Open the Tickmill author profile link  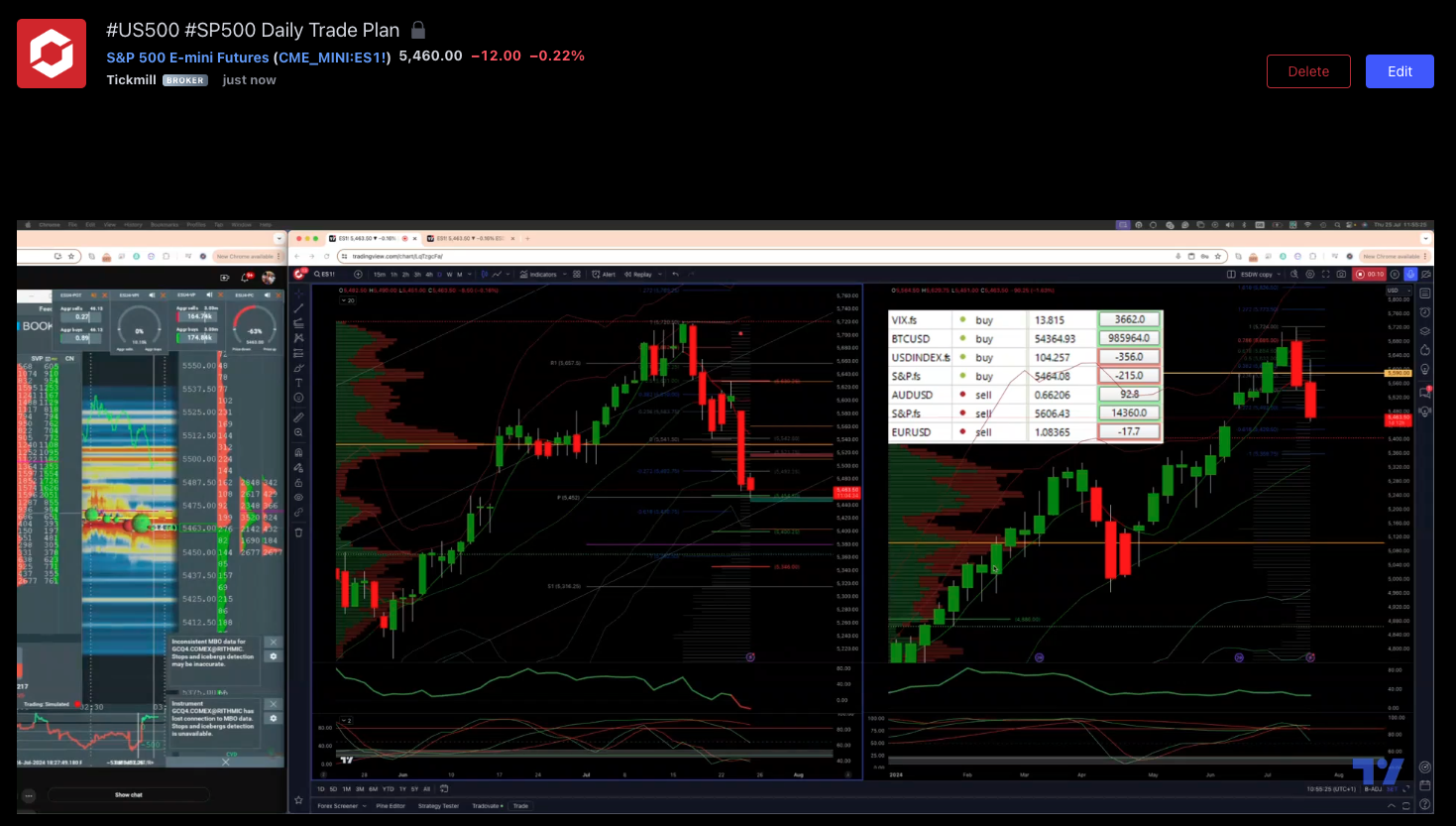point(131,80)
